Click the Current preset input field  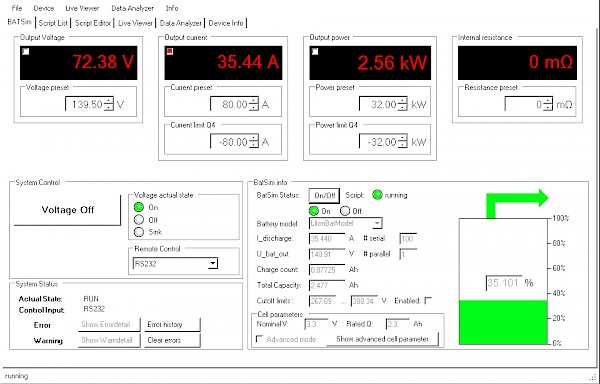coord(229,104)
